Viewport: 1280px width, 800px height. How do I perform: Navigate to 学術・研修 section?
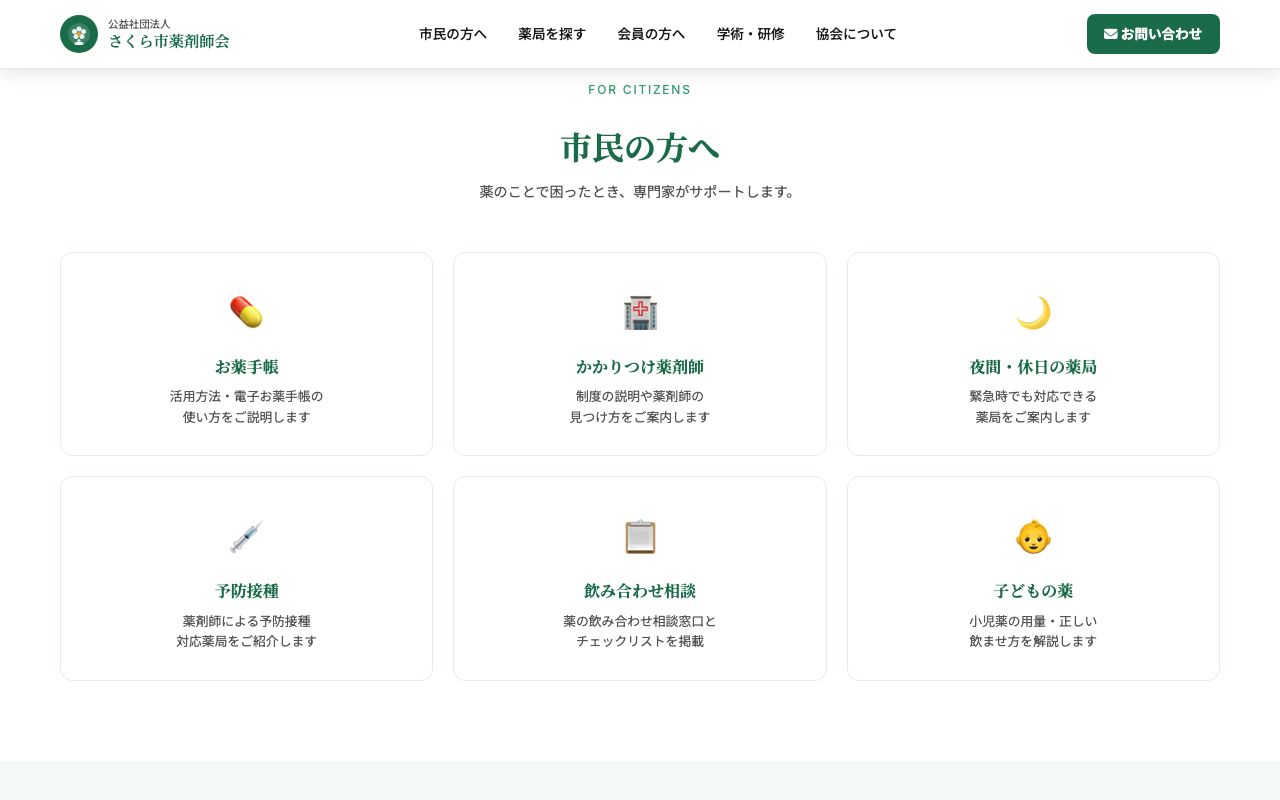pyautogui.click(x=751, y=34)
